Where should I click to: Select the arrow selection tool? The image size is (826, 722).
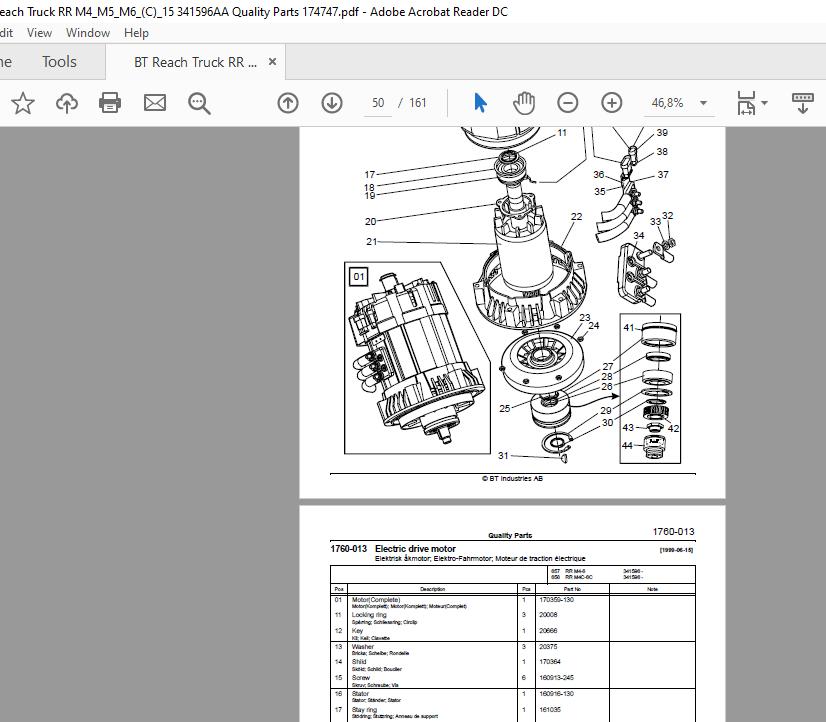point(480,103)
